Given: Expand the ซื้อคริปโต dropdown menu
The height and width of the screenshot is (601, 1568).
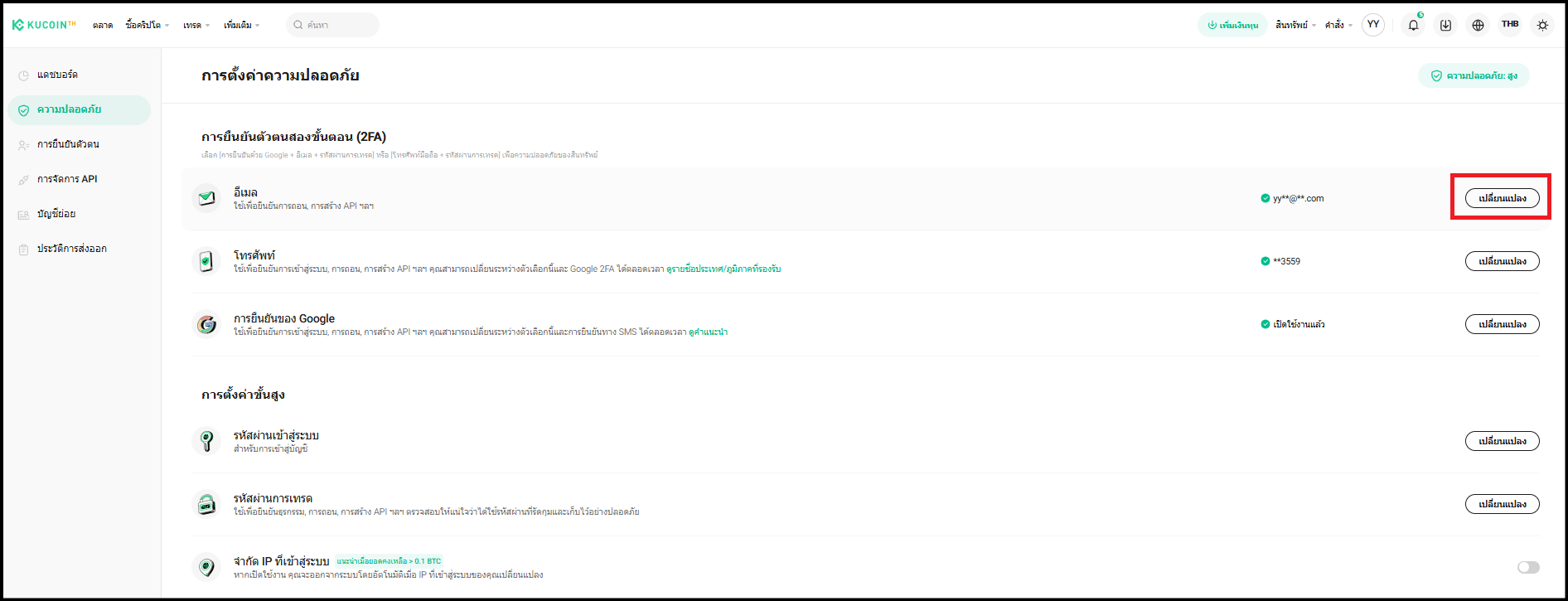Looking at the screenshot, I should [147, 25].
